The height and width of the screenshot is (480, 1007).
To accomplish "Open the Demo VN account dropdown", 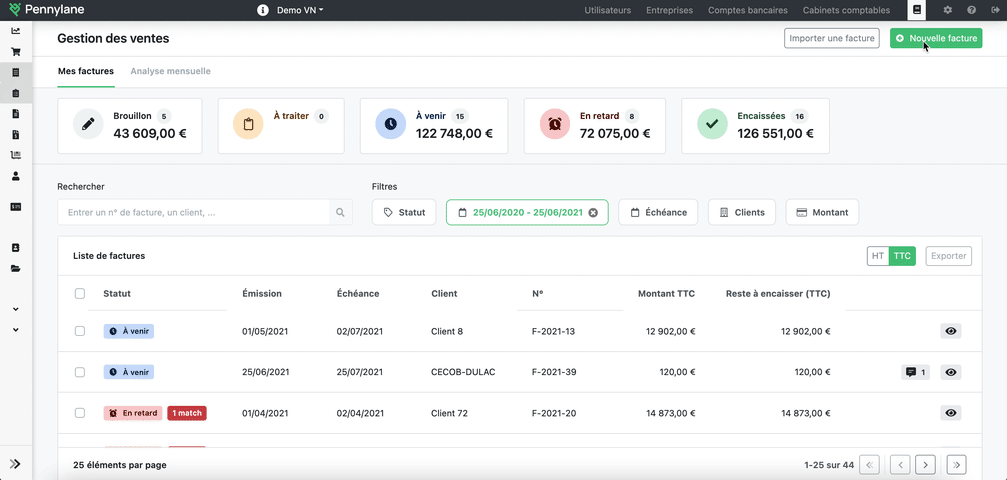I will coord(300,10).
